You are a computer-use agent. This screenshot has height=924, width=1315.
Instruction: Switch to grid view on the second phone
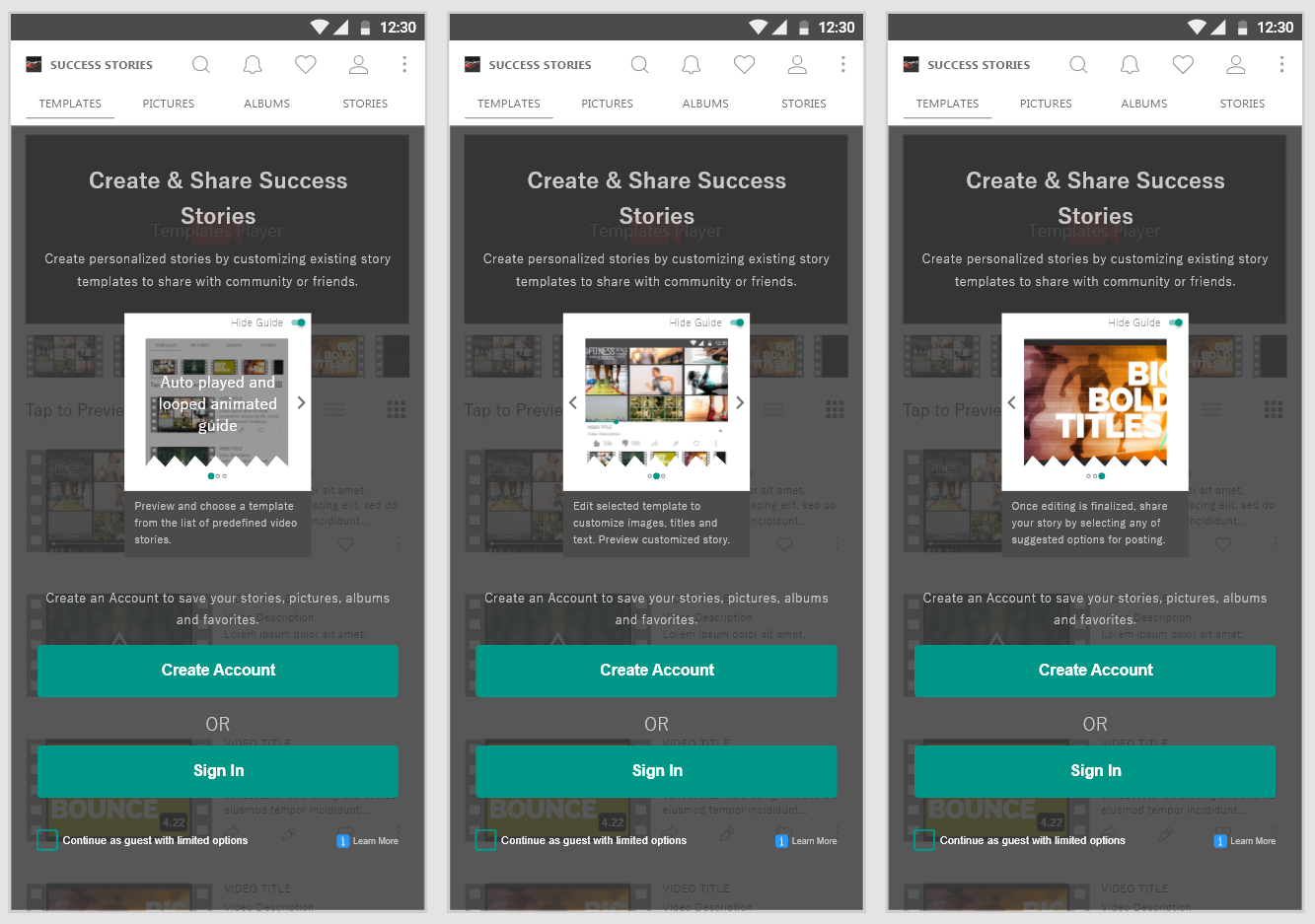(x=836, y=409)
